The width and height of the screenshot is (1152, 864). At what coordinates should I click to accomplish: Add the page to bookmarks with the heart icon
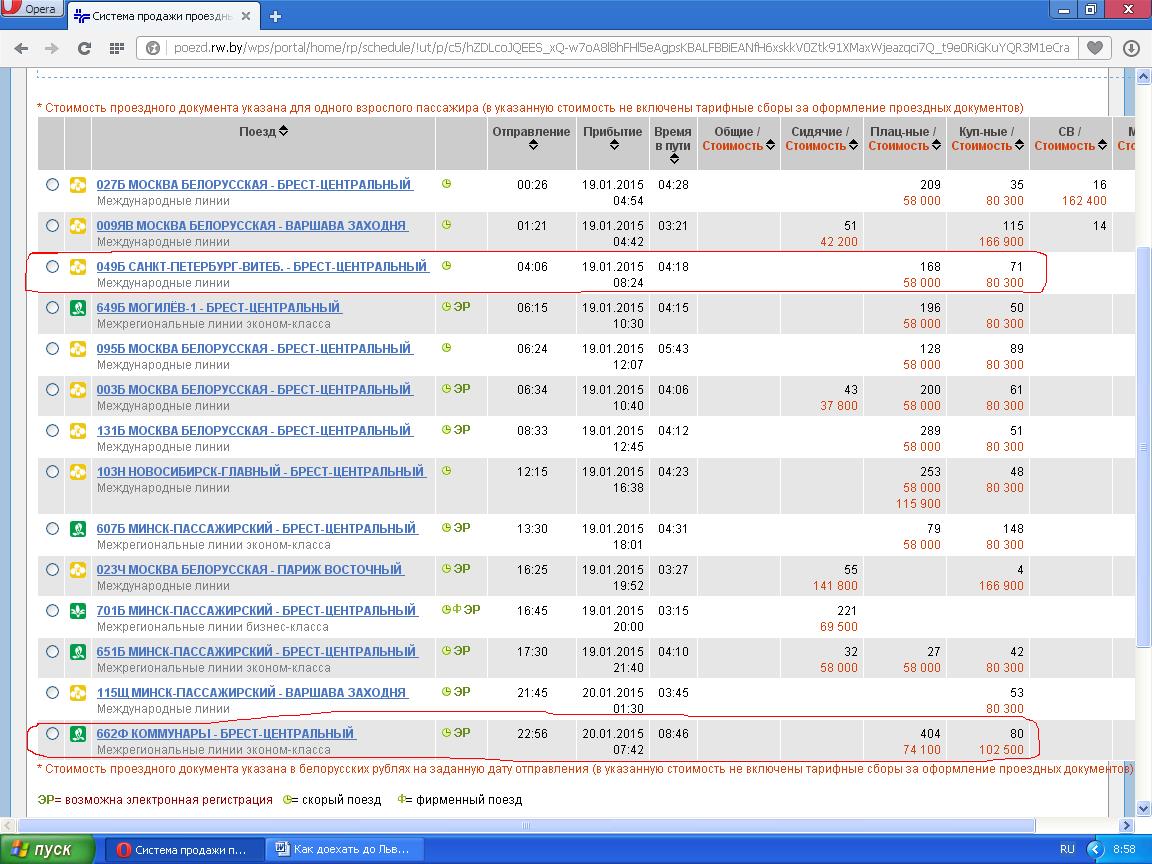click(x=1095, y=48)
